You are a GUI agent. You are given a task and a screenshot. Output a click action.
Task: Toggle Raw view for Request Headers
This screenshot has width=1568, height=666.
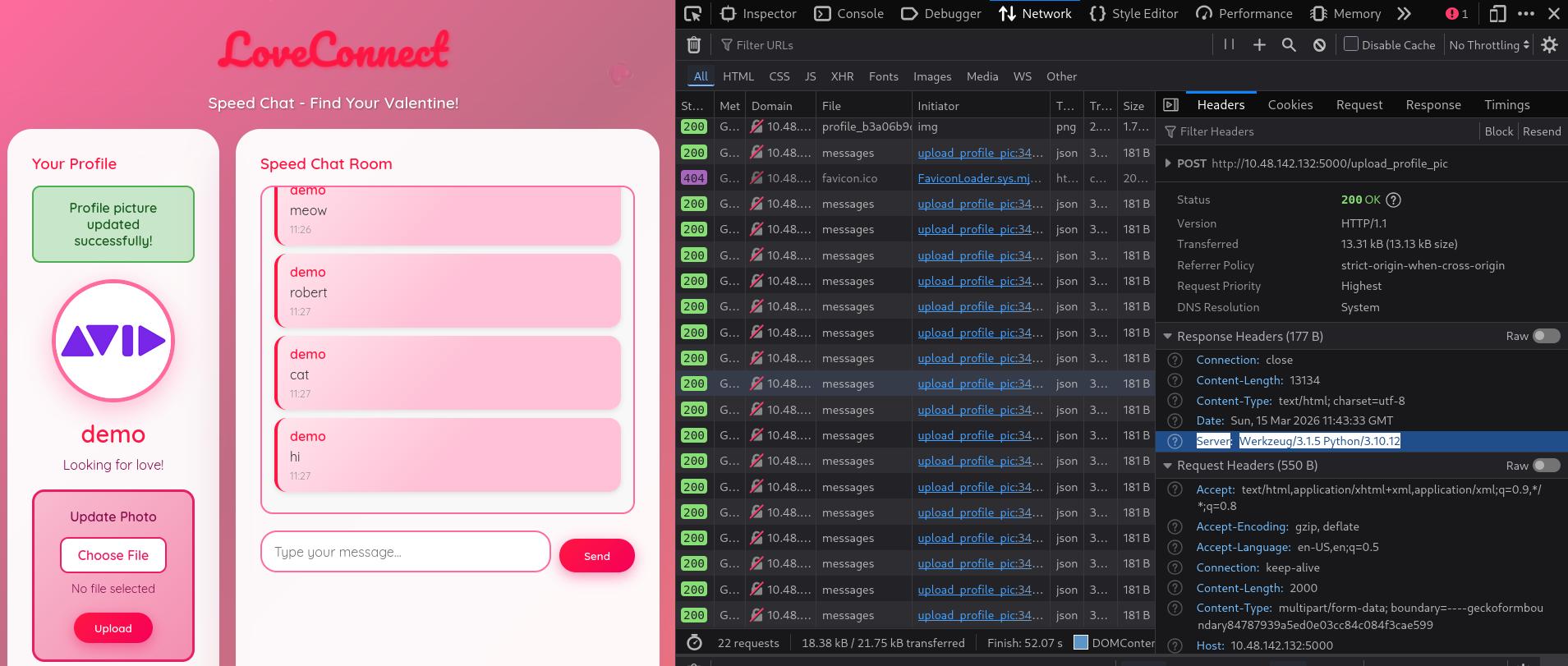point(1545,466)
